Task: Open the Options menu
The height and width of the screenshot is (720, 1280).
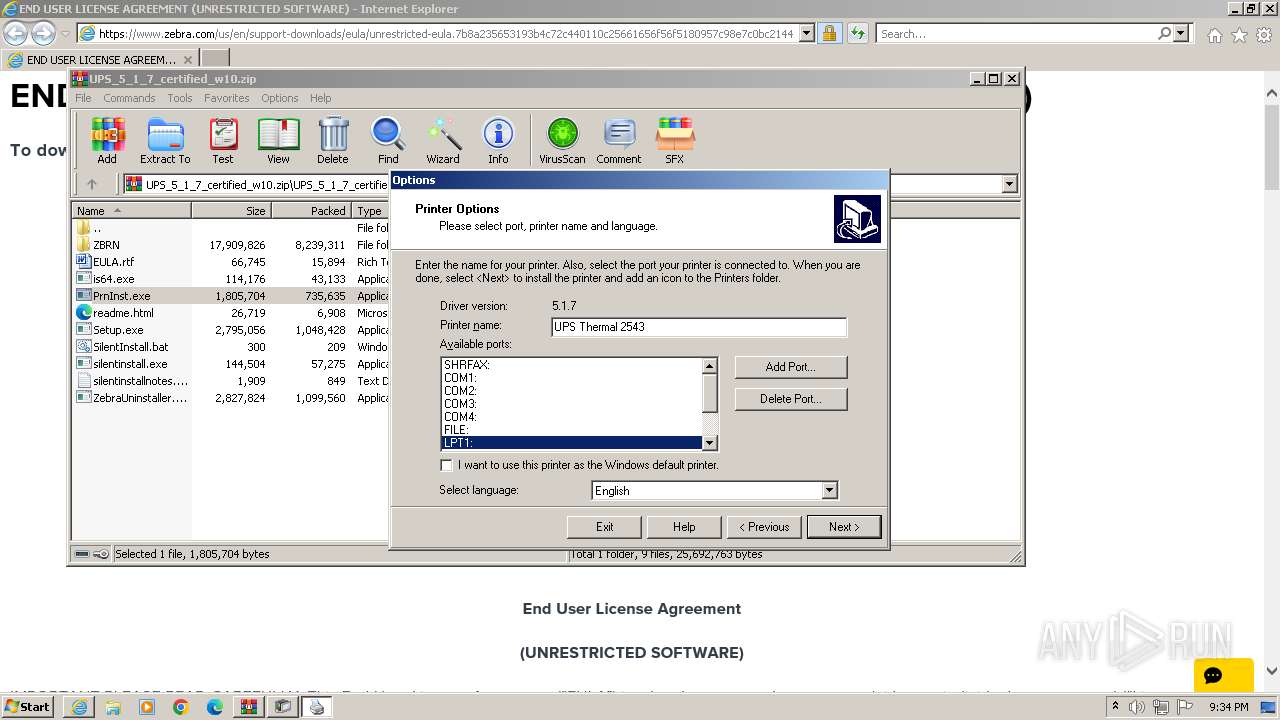Action: pos(280,98)
